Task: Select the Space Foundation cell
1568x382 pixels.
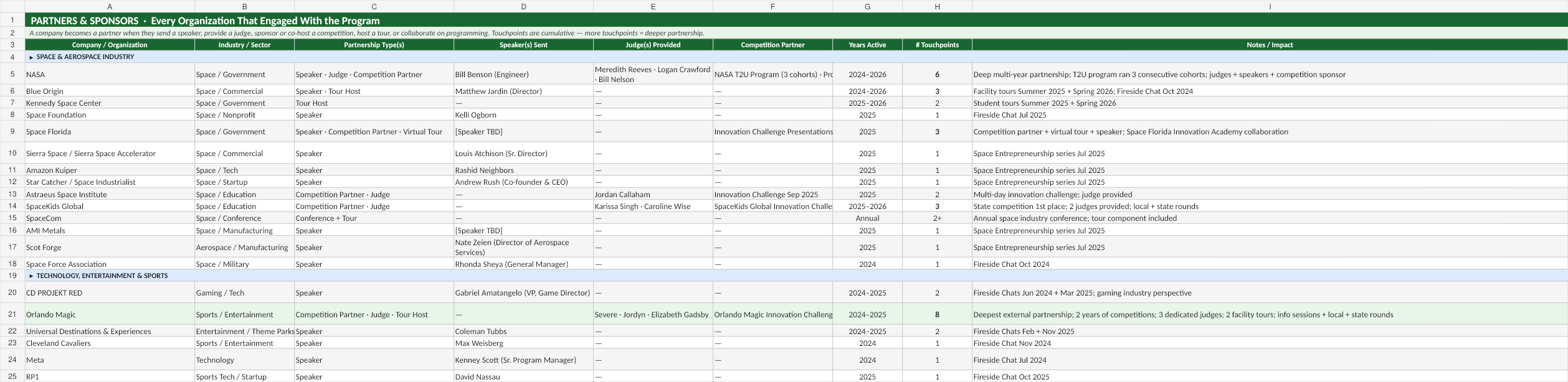Action: (x=110, y=114)
